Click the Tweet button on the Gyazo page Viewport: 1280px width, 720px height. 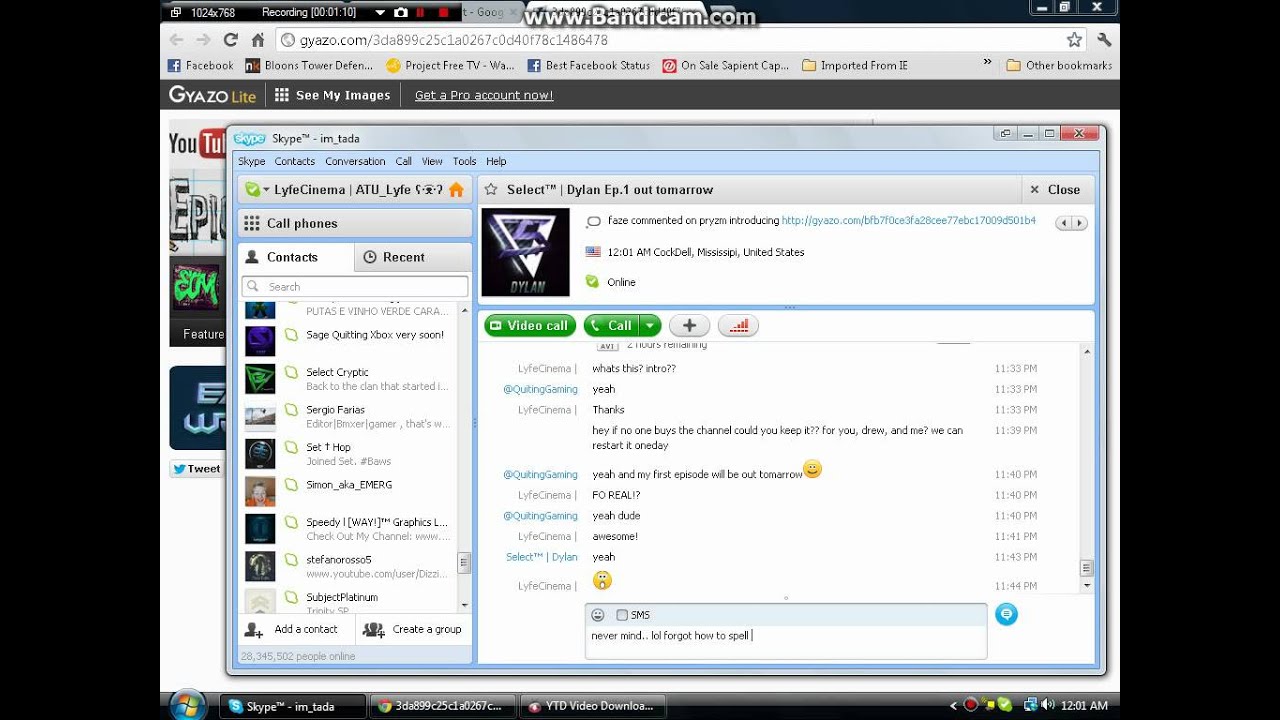click(195, 468)
